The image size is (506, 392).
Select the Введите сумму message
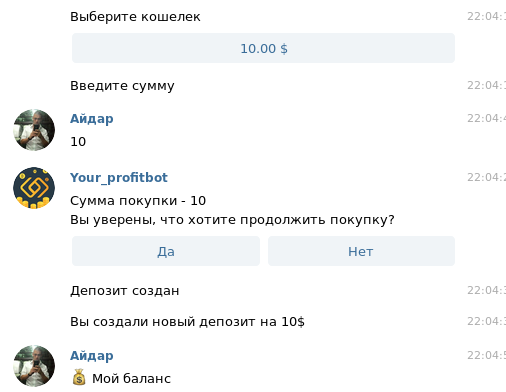[x=122, y=86]
